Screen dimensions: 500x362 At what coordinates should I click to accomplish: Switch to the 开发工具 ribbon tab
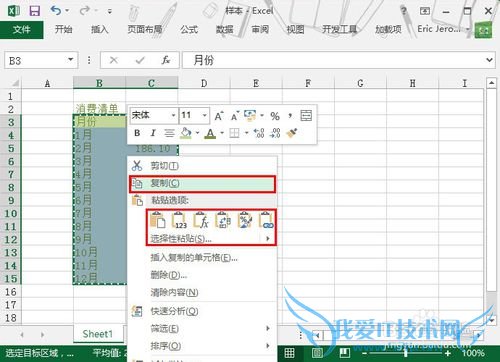click(x=340, y=30)
